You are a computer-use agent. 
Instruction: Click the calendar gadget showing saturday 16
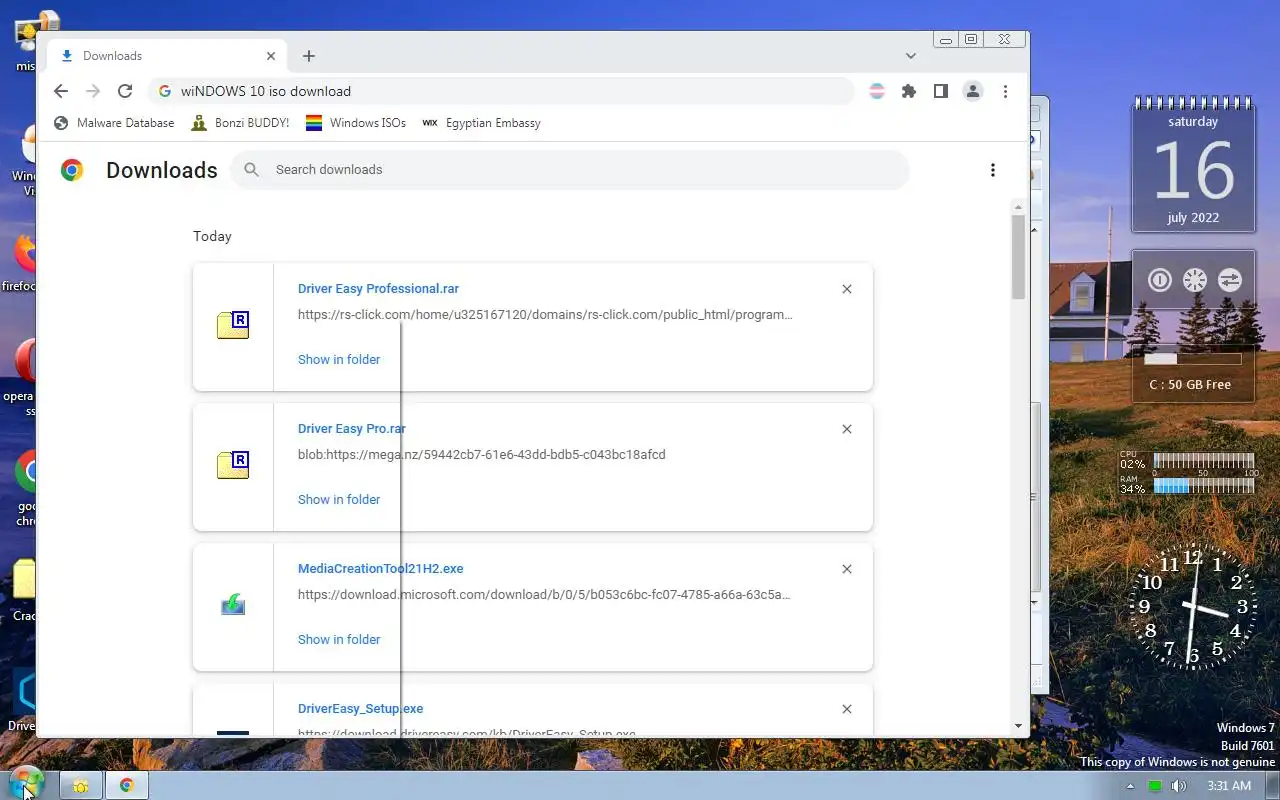pyautogui.click(x=1193, y=166)
